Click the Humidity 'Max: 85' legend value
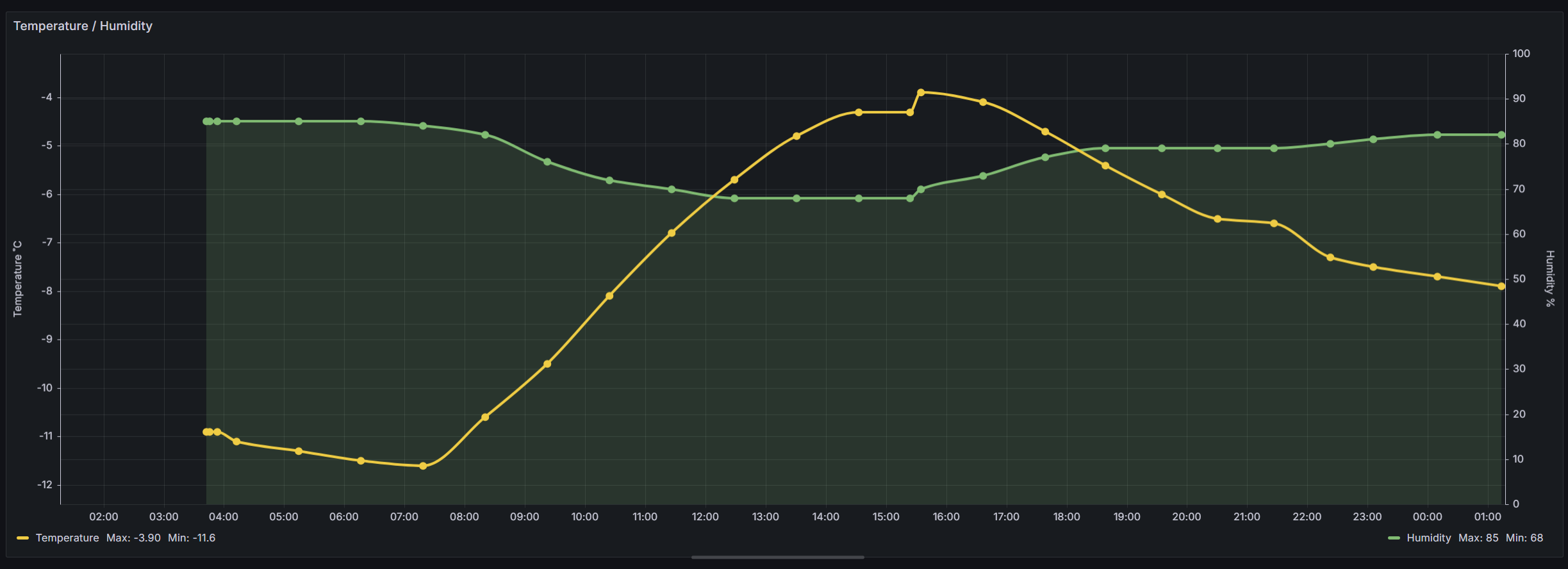This screenshot has height=569, width=1568. pyautogui.click(x=1478, y=538)
